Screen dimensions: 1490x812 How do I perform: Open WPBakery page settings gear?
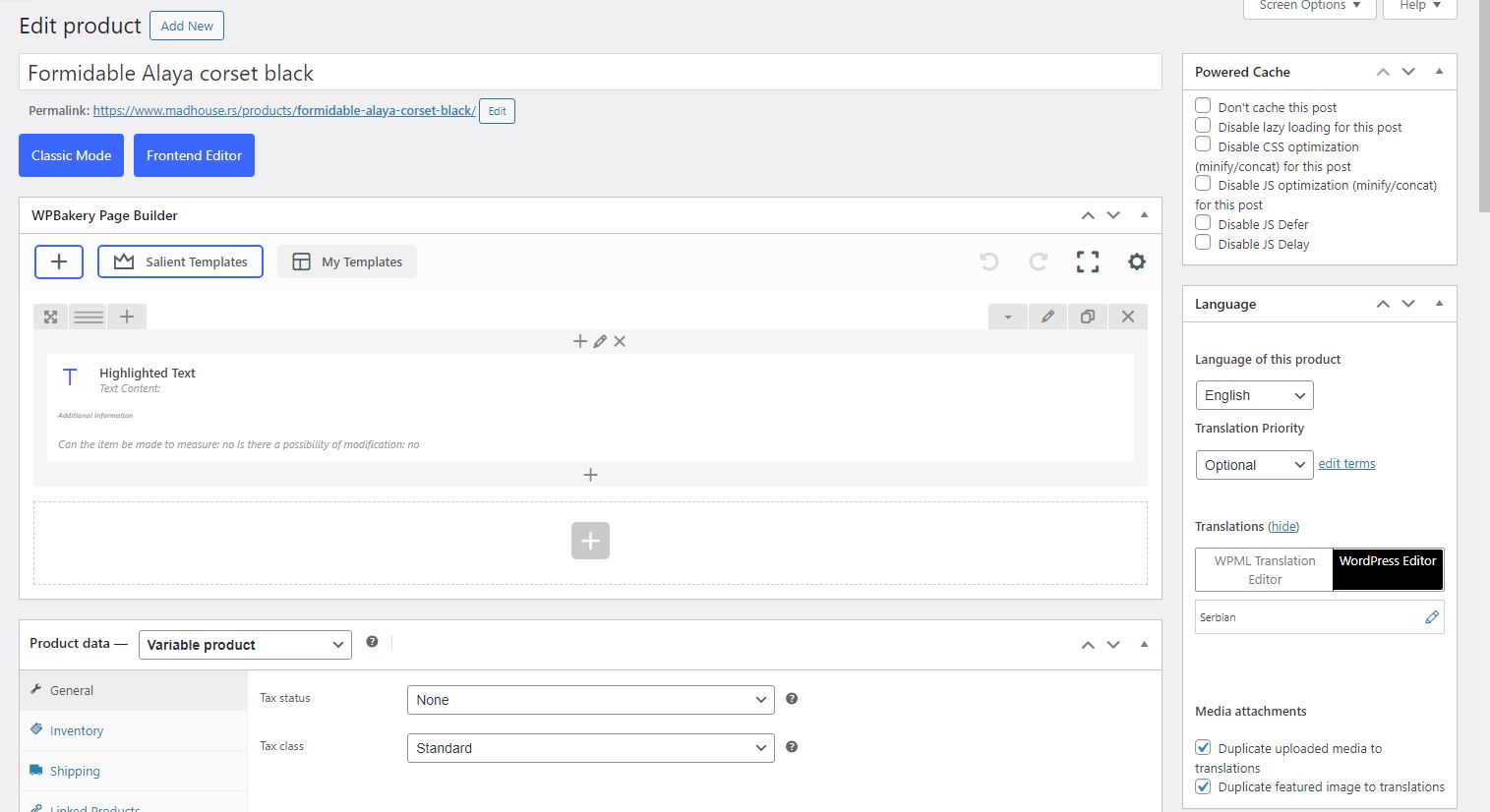click(1137, 261)
